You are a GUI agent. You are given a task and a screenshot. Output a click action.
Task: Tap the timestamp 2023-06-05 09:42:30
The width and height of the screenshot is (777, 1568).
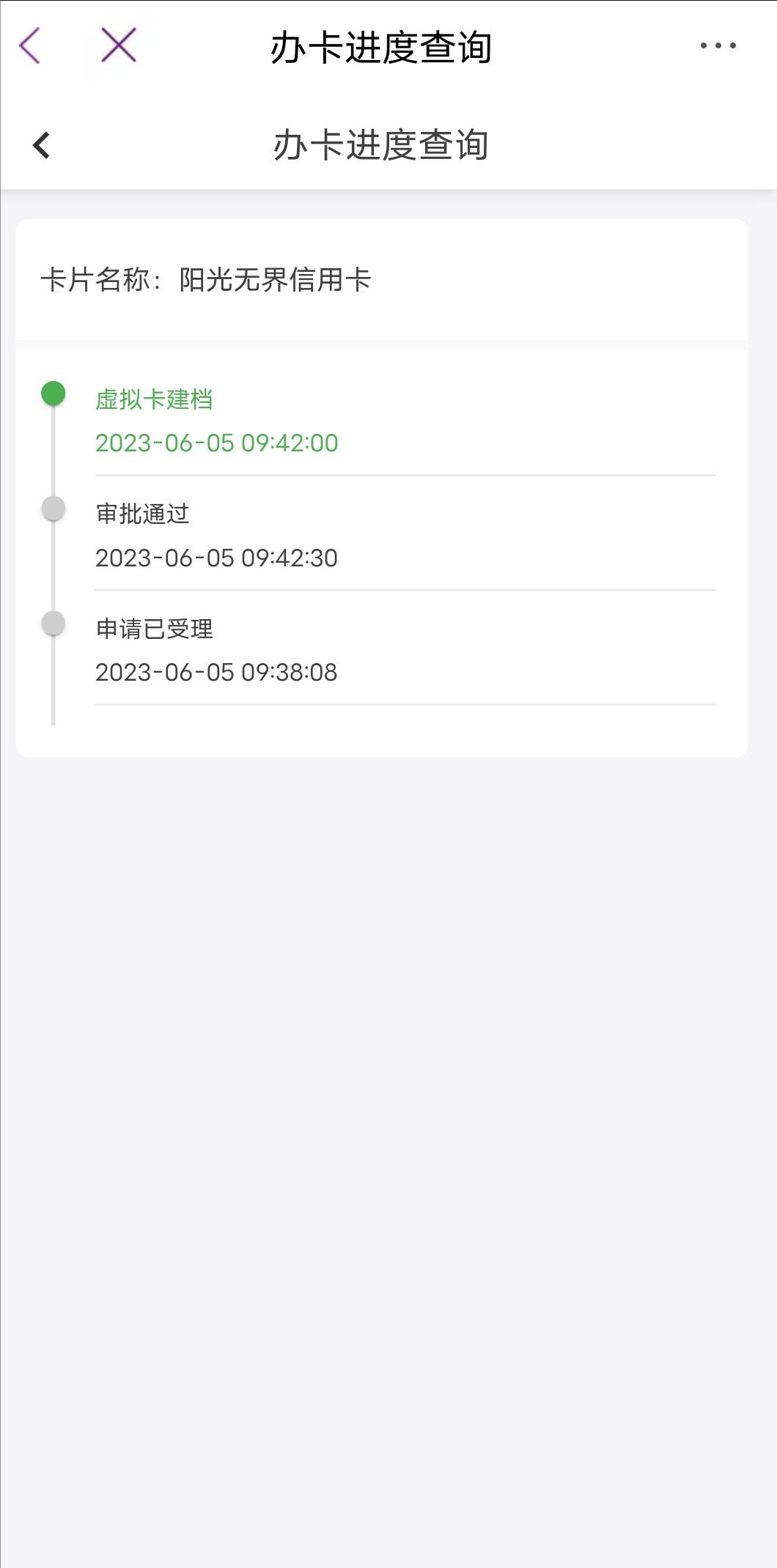click(216, 558)
